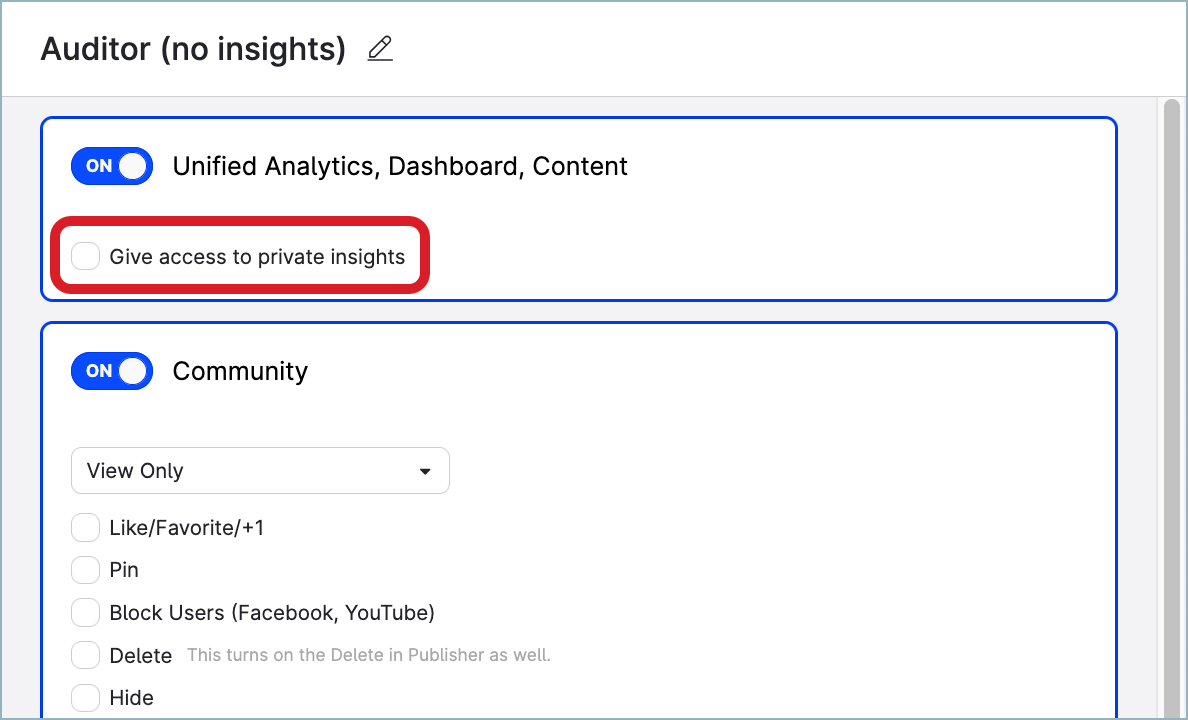1188x720 pixels.
Task: Click 'Give access to private insights' label text
Action: 257,257
